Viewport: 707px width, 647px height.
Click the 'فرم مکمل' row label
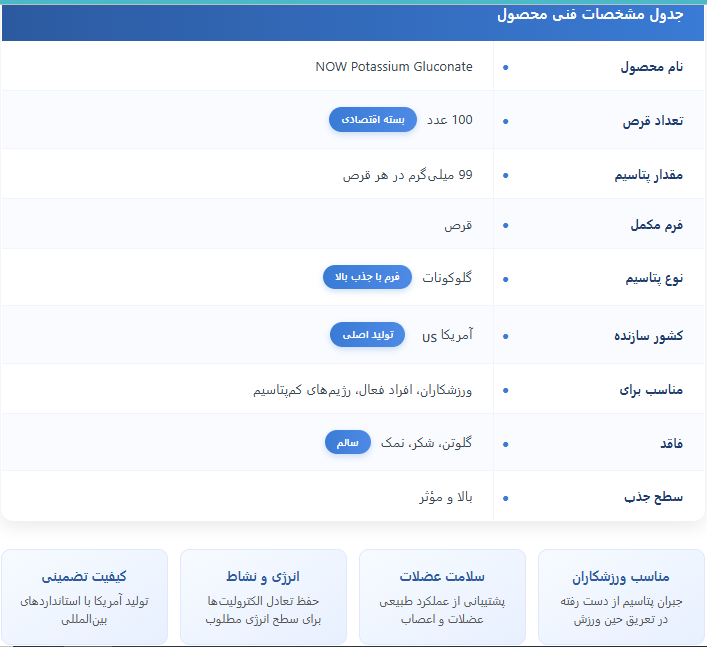pos(656,225)
